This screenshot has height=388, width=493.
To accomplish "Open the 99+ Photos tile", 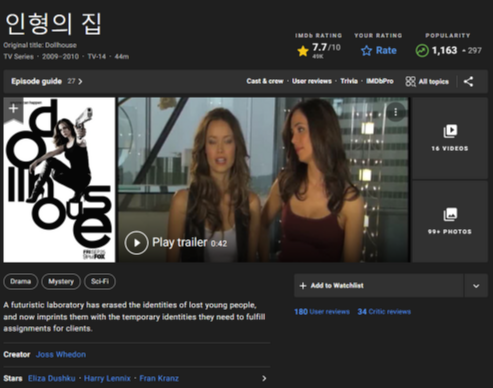I will click(x=450, y=221).
